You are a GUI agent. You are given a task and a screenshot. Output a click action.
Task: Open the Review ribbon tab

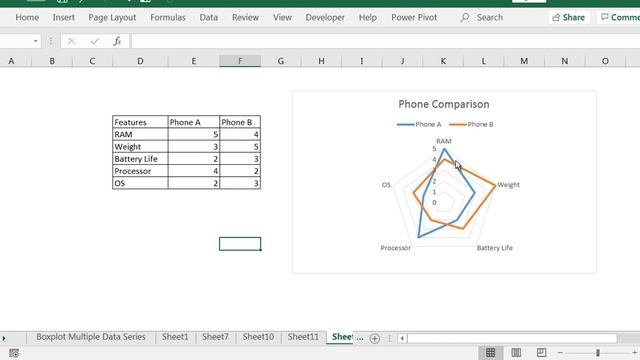(245, 18)
